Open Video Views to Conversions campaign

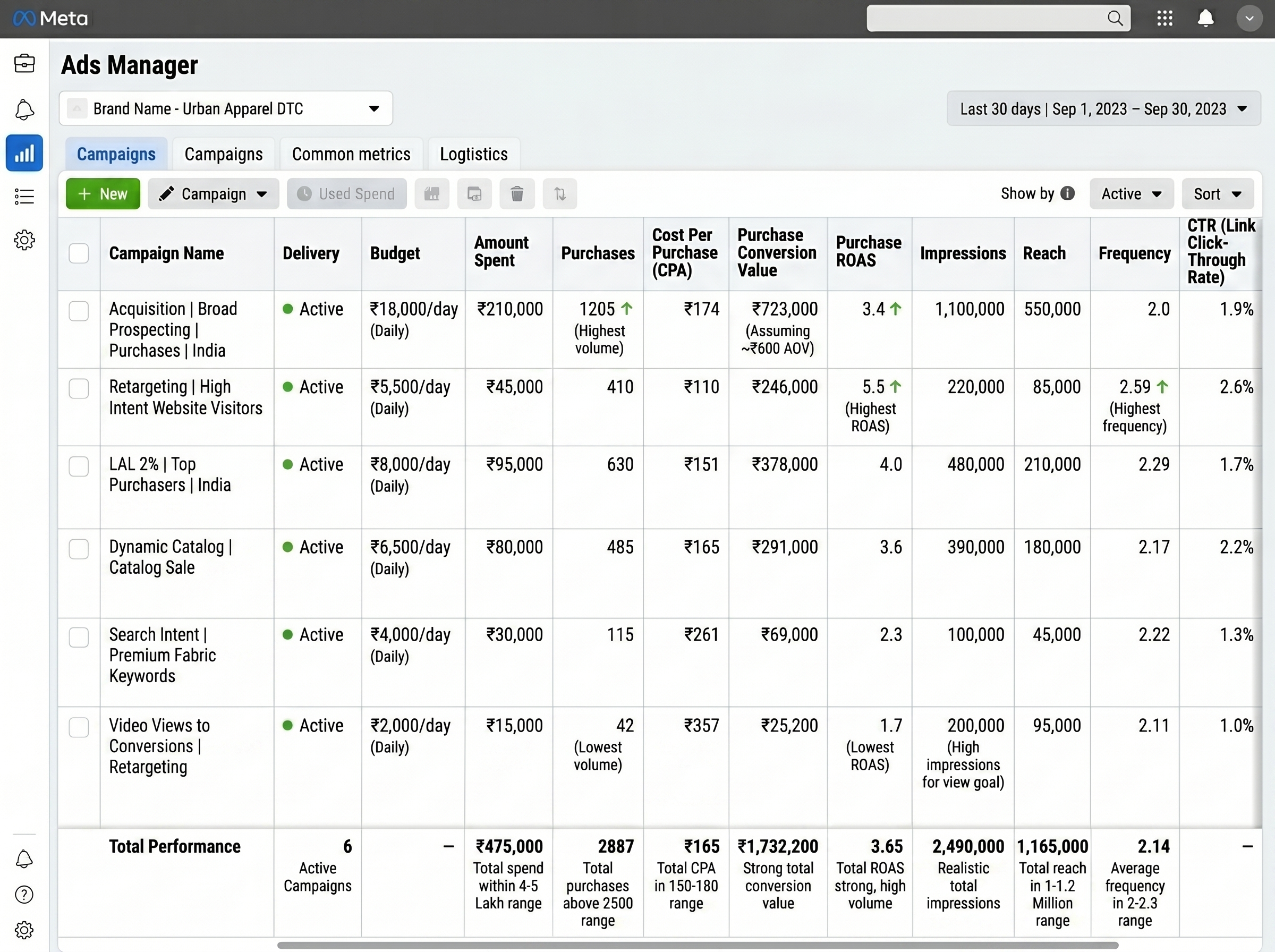pos(159,746)
